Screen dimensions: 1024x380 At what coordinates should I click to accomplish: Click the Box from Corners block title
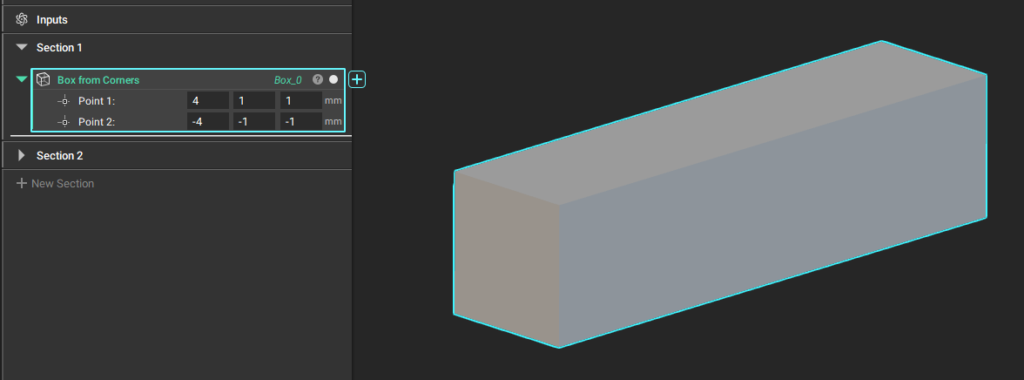click(x=98, y=80)
